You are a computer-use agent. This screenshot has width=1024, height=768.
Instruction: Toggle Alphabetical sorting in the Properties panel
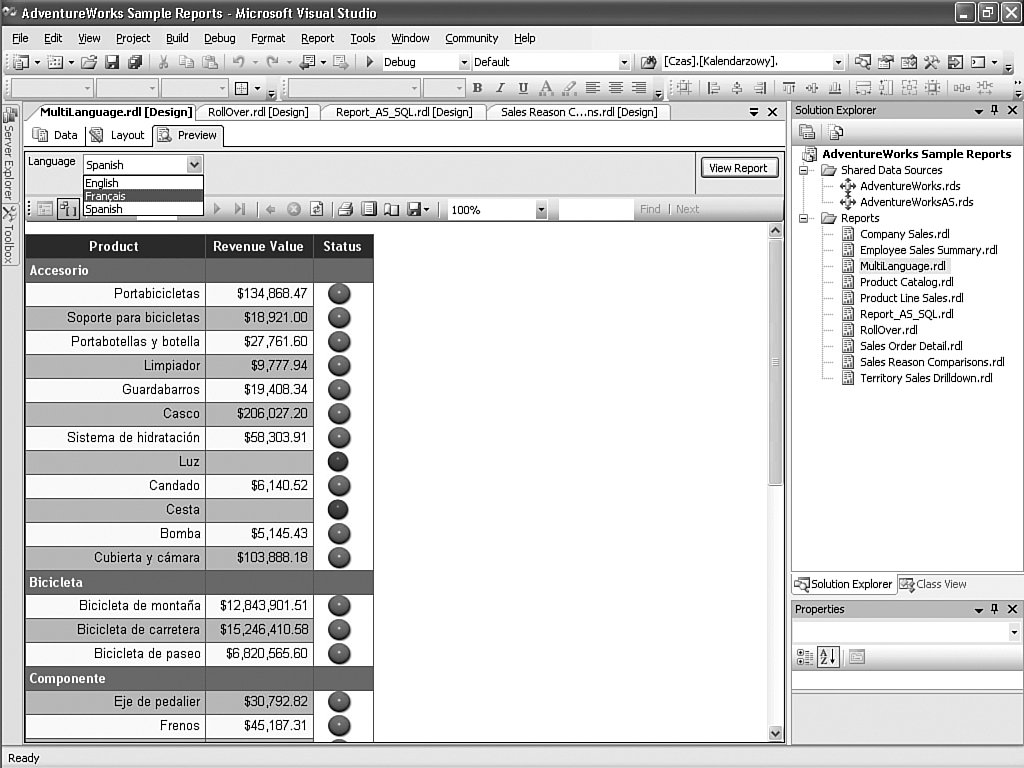click(828, 657)
